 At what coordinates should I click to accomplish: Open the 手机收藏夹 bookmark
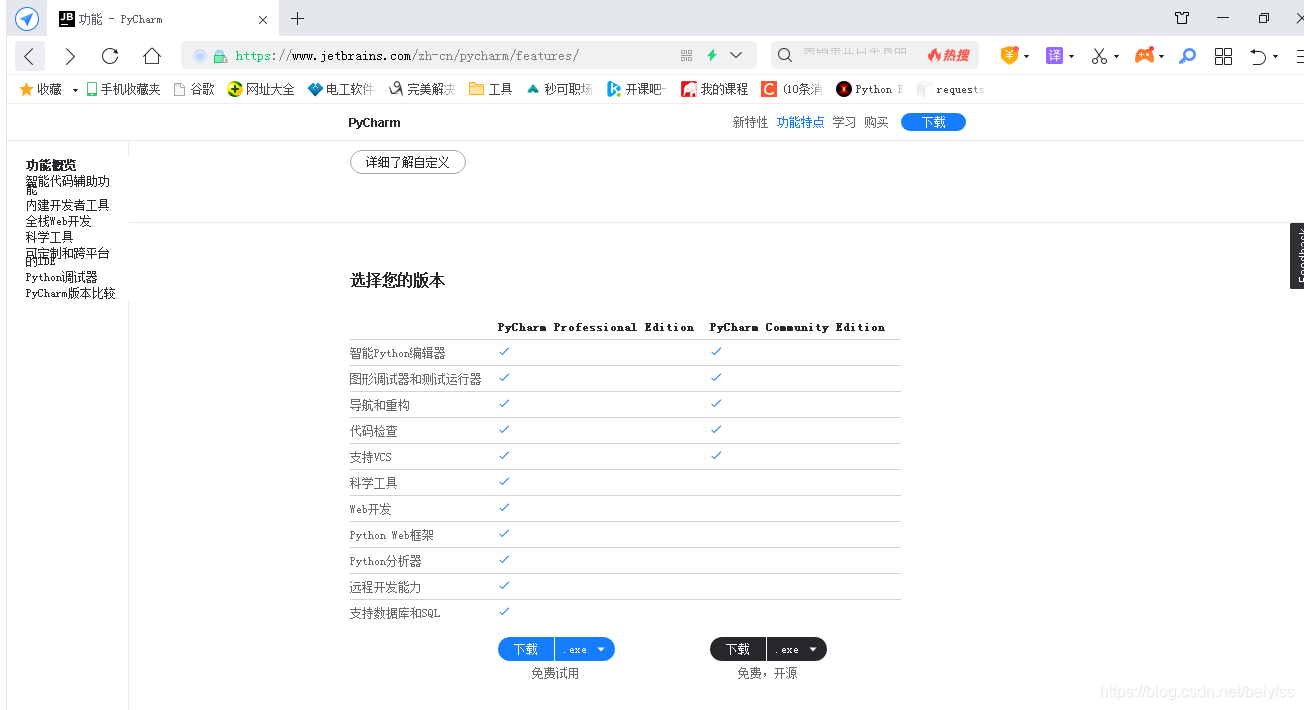123,89
